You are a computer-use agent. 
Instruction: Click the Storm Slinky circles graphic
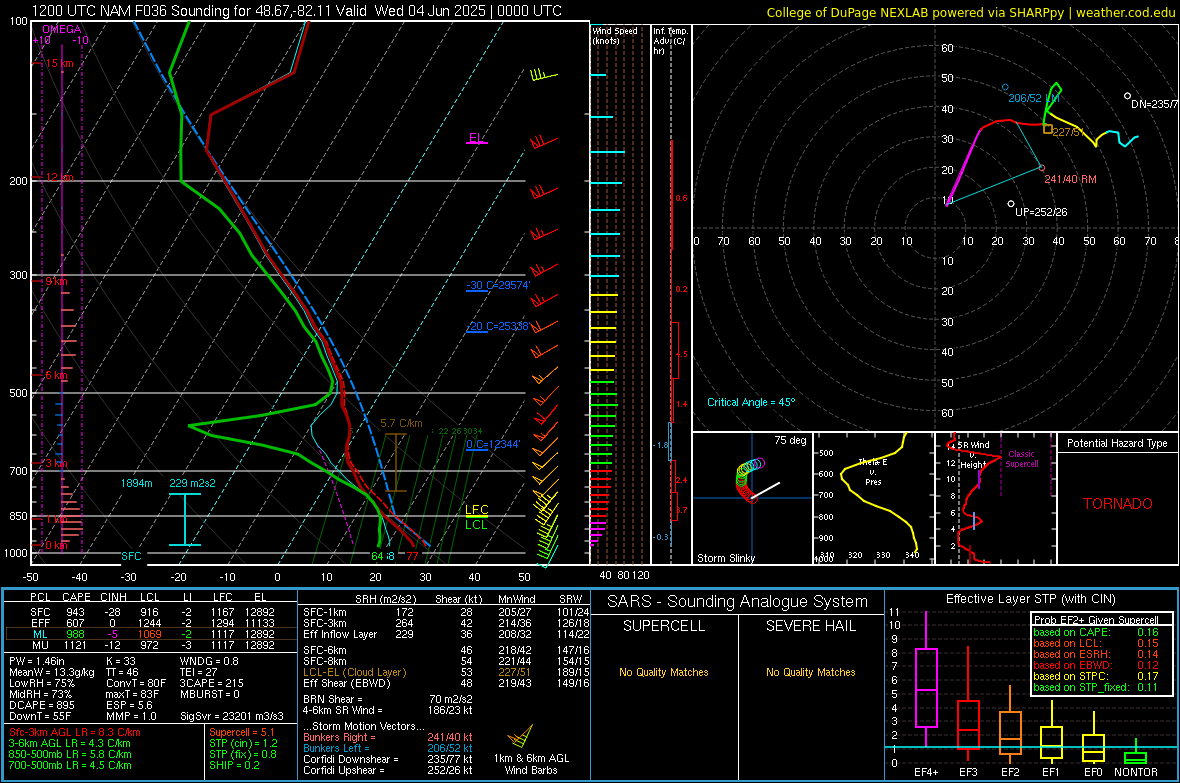[x=750, y=480]
